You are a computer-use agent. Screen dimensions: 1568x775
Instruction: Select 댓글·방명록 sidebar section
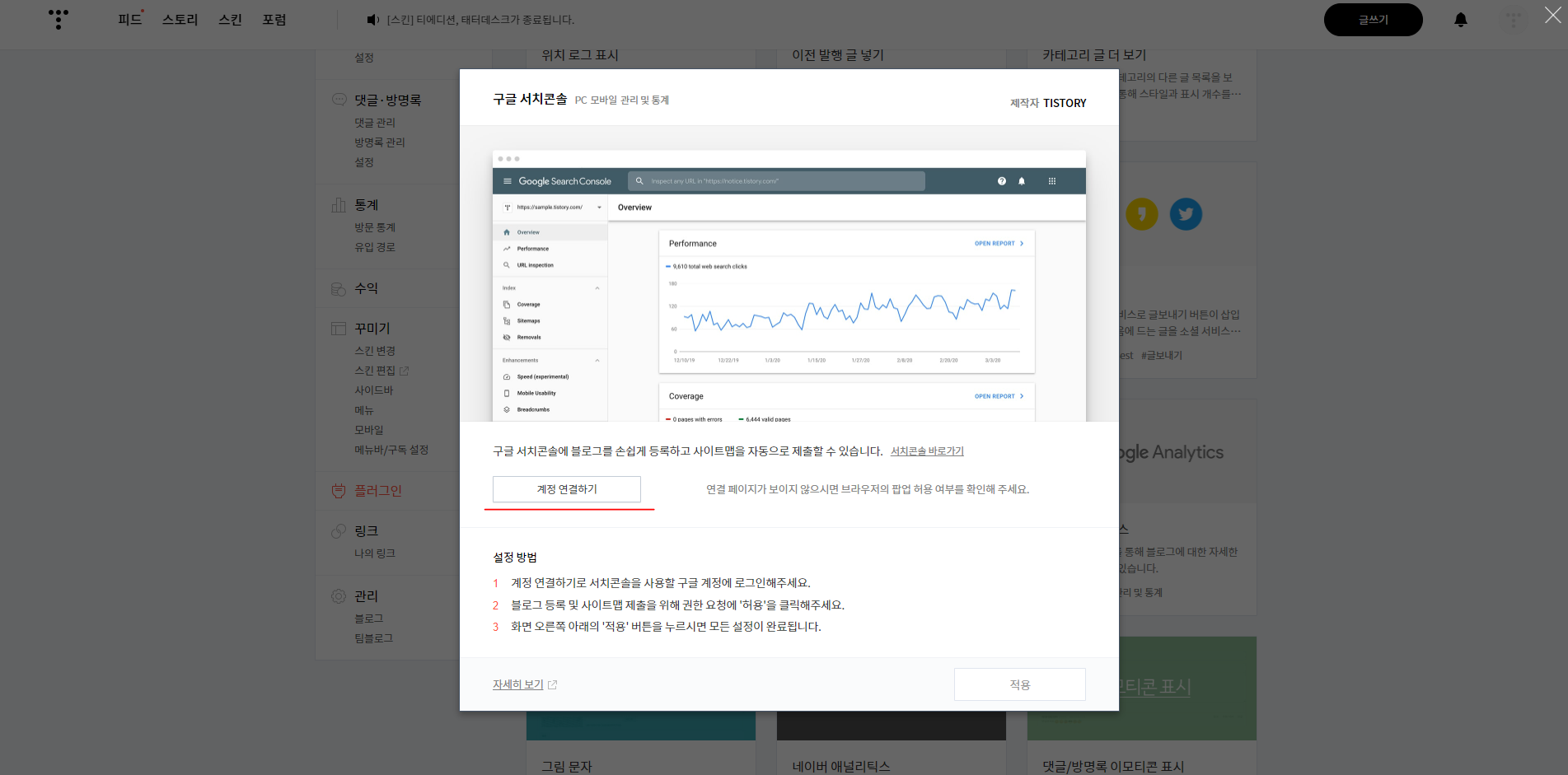(x=387, y=100)
